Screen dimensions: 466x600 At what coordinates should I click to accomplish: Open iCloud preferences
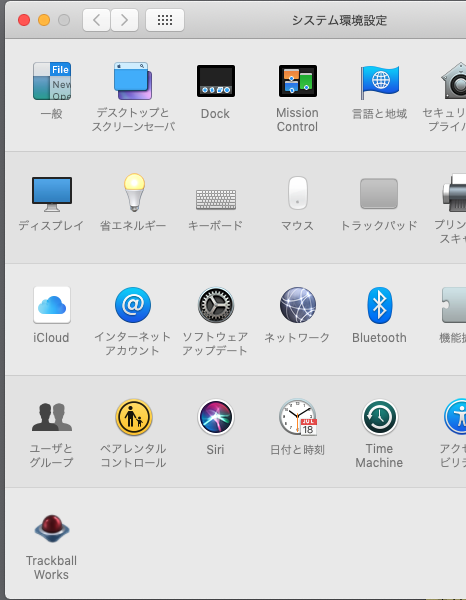point(52,305)
